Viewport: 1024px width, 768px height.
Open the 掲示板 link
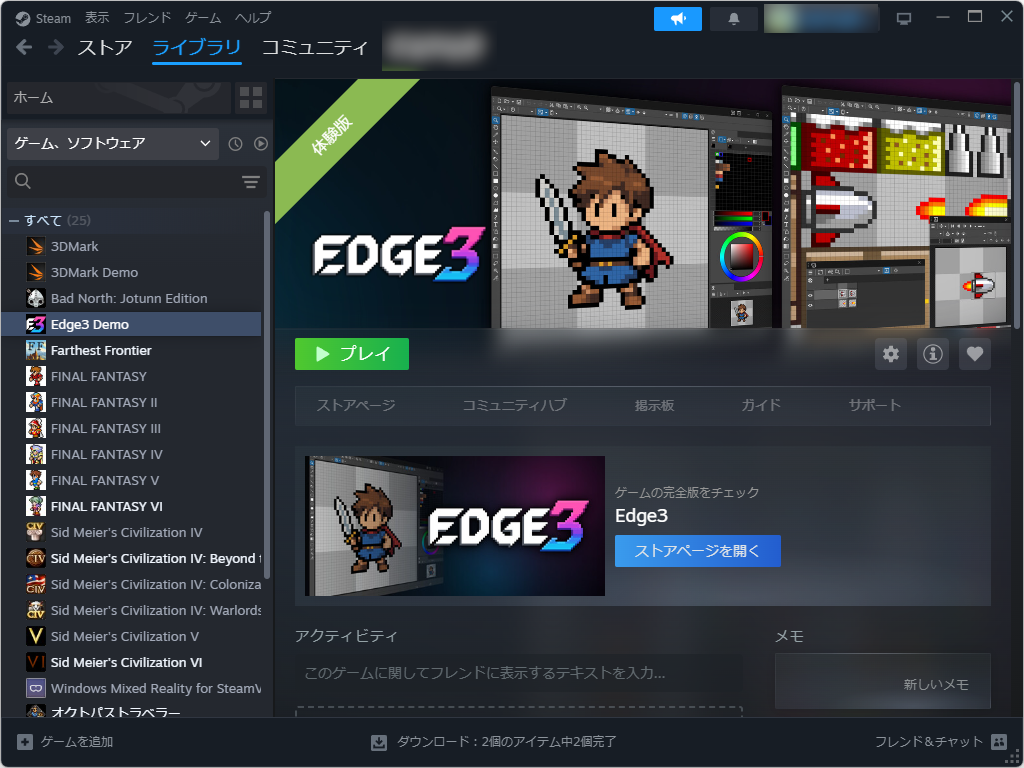tap(654, 406)
